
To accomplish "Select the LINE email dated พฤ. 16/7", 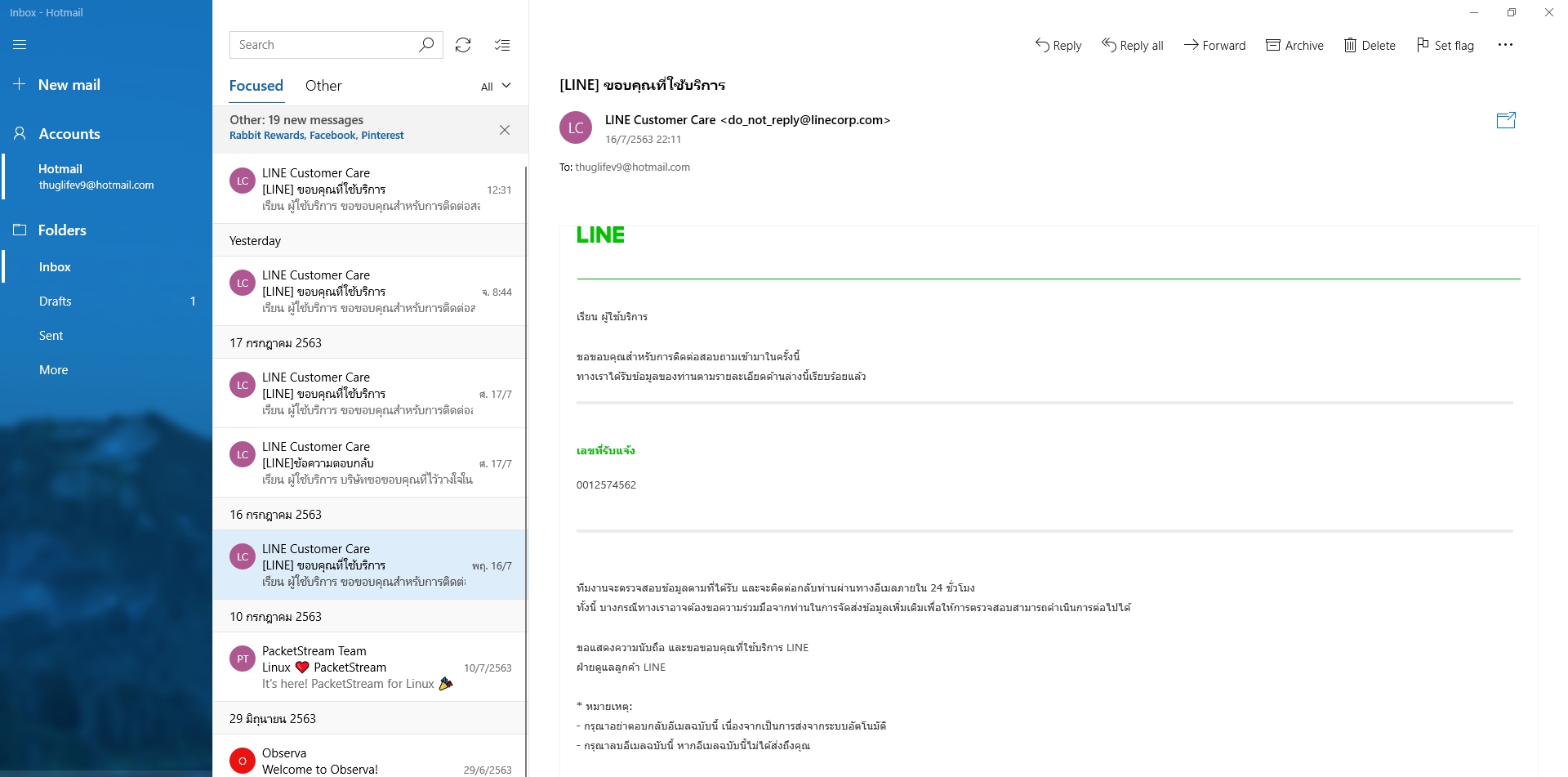I will tap(369, 565).
